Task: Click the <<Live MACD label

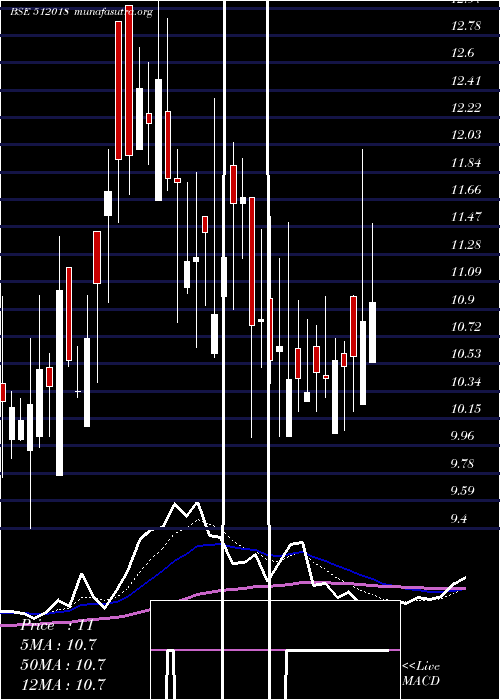Action: [421, 674]
